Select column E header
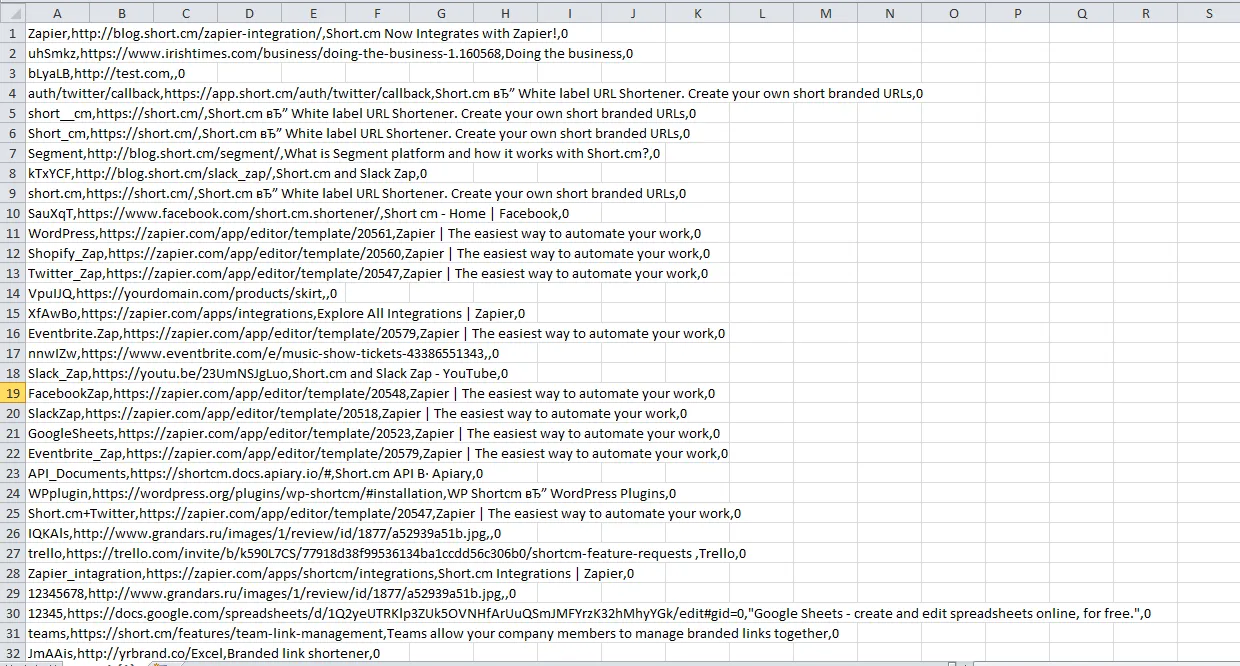Viewport: 1240px width, 666px height. pos(313,13)
